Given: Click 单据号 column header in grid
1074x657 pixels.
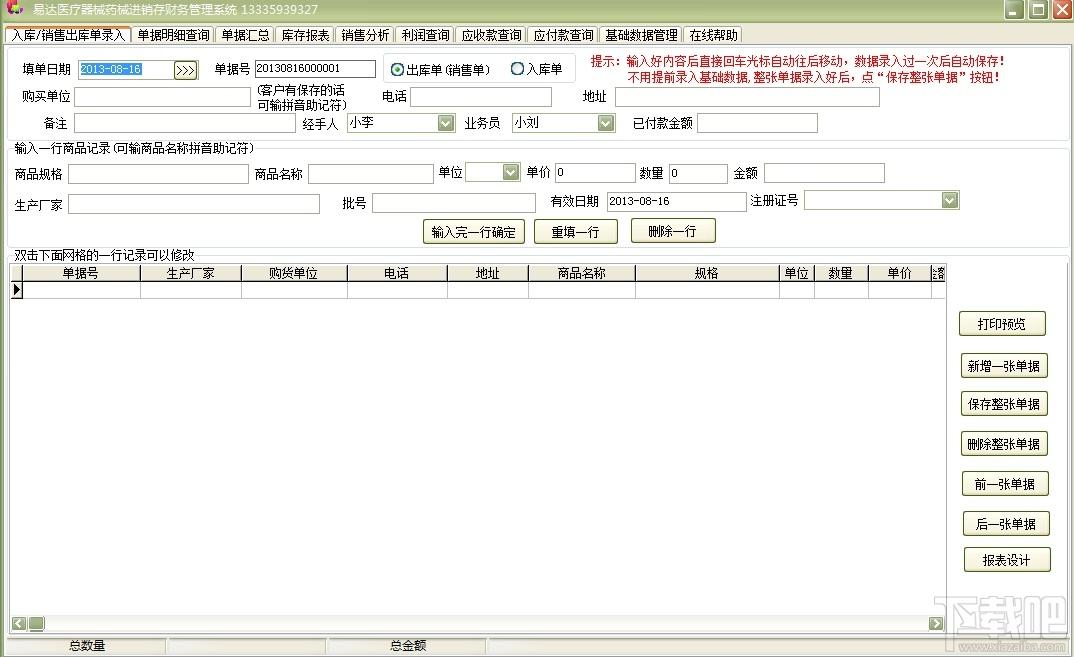Looking at the screenshot, I should (x=81, y=273).
